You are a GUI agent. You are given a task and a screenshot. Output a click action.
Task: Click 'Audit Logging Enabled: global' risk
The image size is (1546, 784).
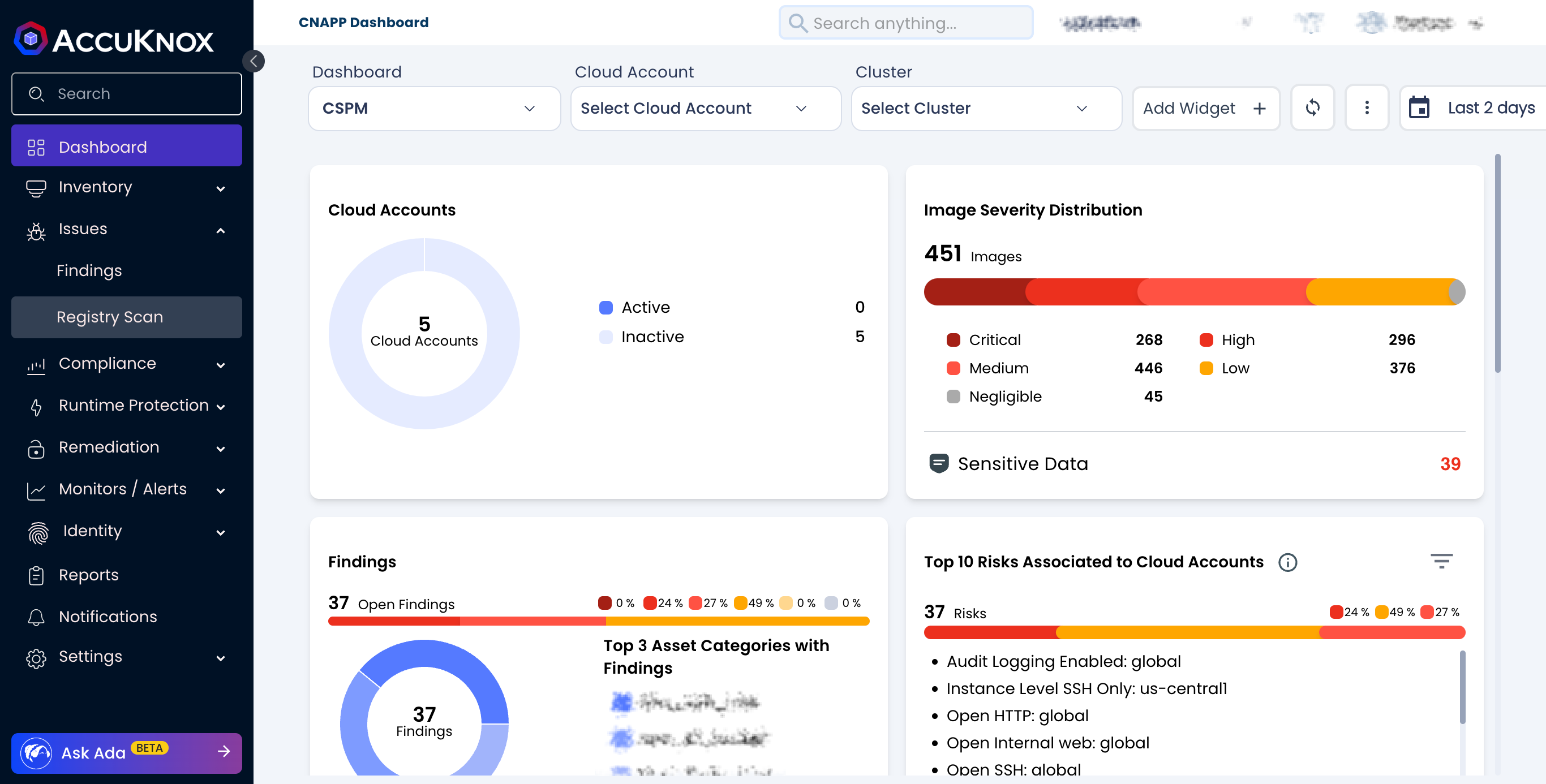coord(1063,661)
